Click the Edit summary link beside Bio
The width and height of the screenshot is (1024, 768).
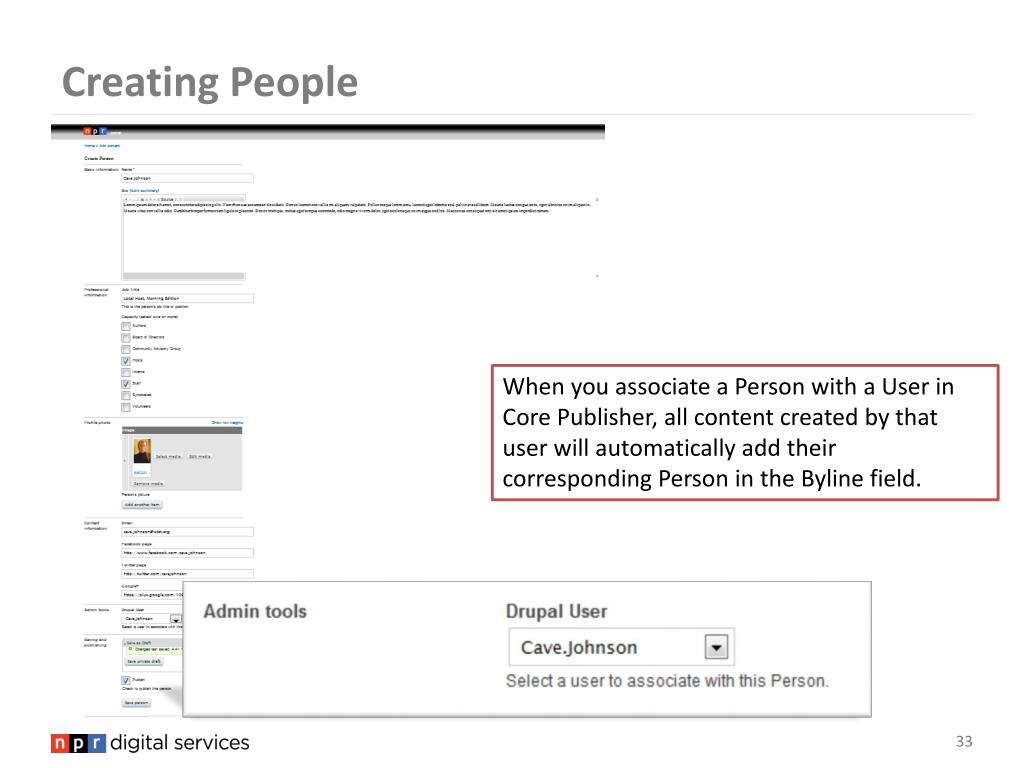pyautogui.click(x=144, y=191)
